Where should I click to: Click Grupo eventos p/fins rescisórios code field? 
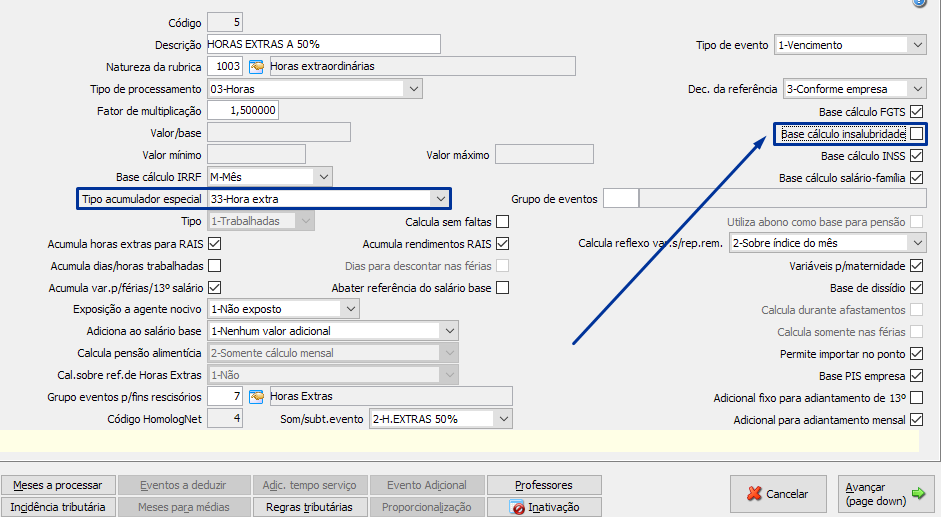(x=224, y=396)
